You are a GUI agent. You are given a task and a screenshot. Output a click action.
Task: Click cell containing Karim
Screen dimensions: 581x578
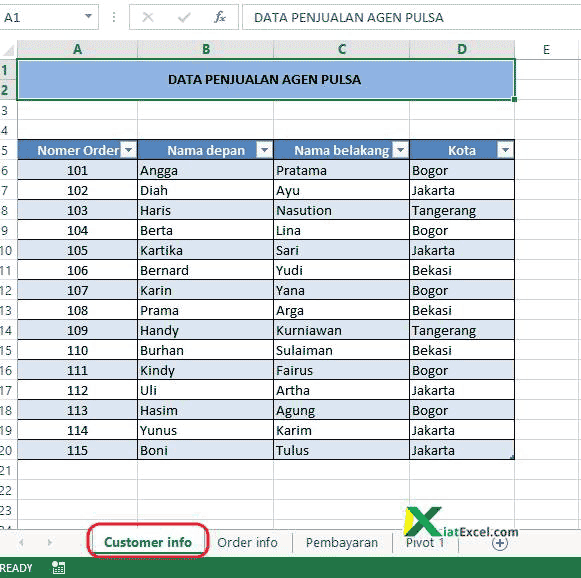[x=342, y=431]
